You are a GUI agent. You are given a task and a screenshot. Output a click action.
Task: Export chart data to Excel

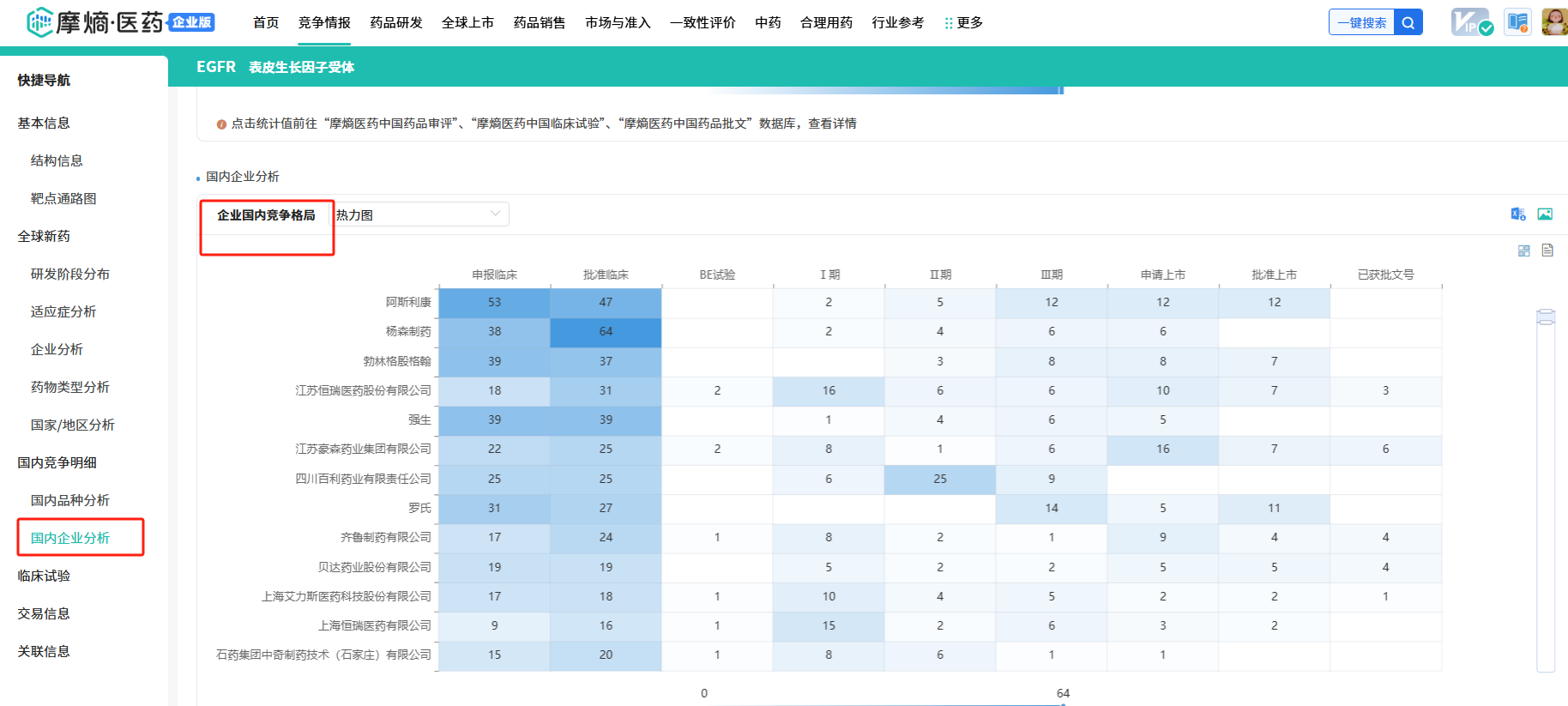tap(1518, 214)
